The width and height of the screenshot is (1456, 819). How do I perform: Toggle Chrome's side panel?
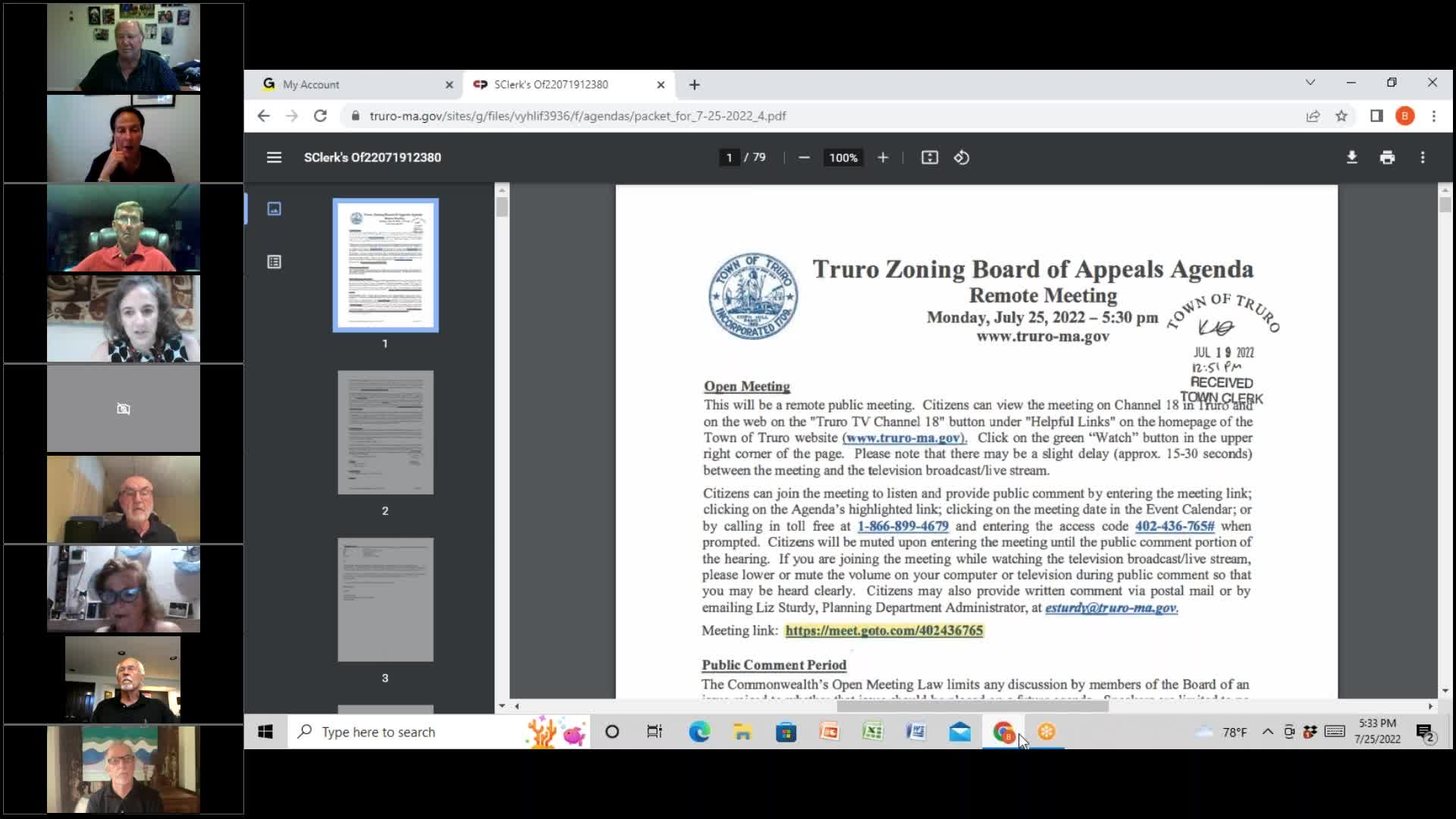pyautogui.click(x=1376, y=116)
